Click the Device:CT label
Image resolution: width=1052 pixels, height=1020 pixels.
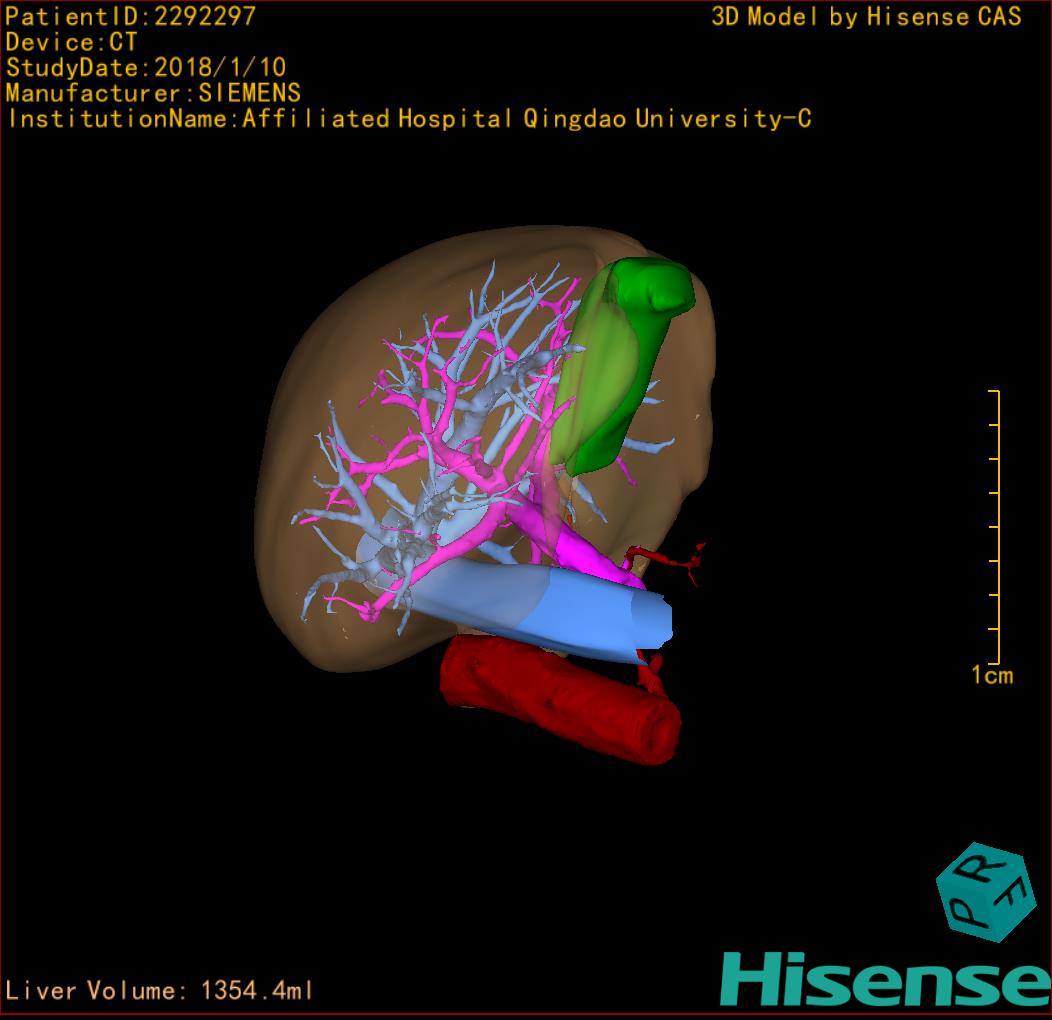(71, 42)
